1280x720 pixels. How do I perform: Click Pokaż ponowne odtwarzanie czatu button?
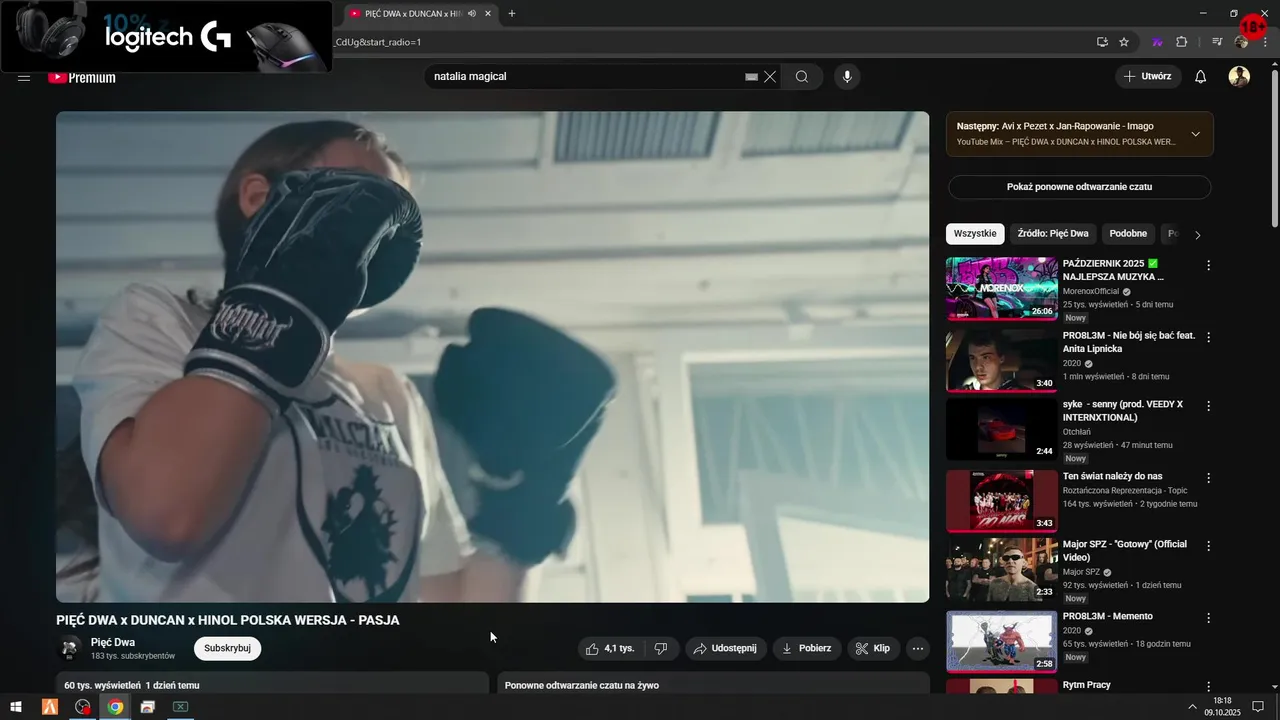[x=1079, y=187]
